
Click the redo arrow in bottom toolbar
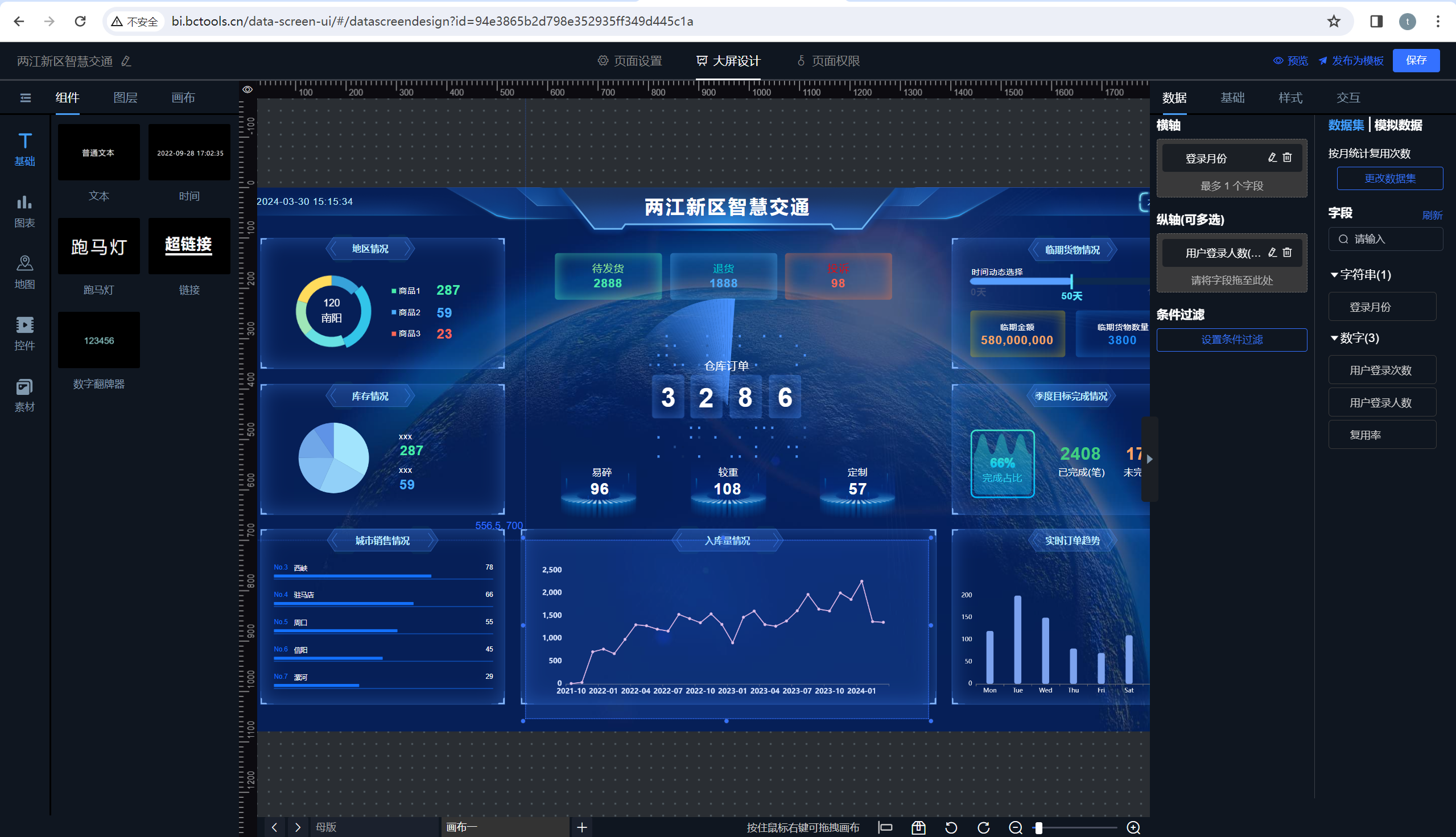[x=984, y=827]
